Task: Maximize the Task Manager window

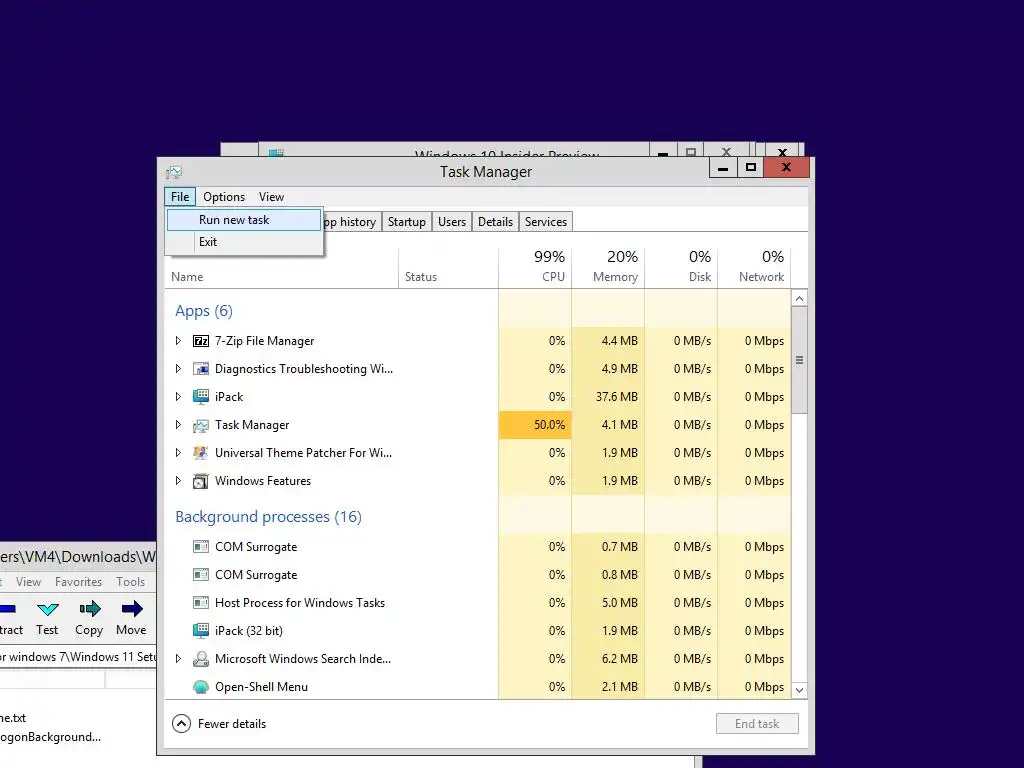Action: tap(751, 168)
